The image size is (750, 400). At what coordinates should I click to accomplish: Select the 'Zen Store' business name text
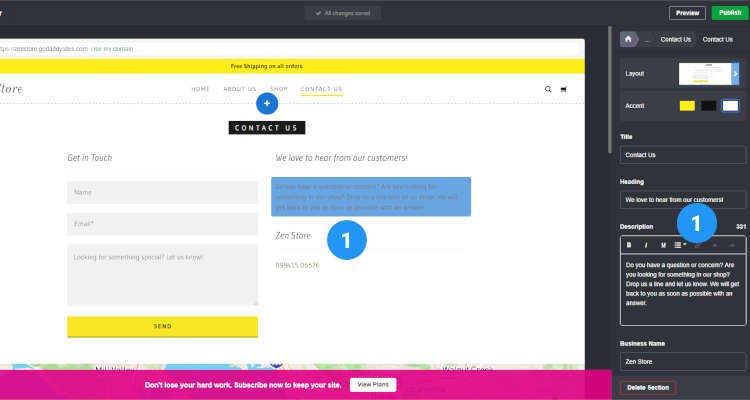(293, 235)
